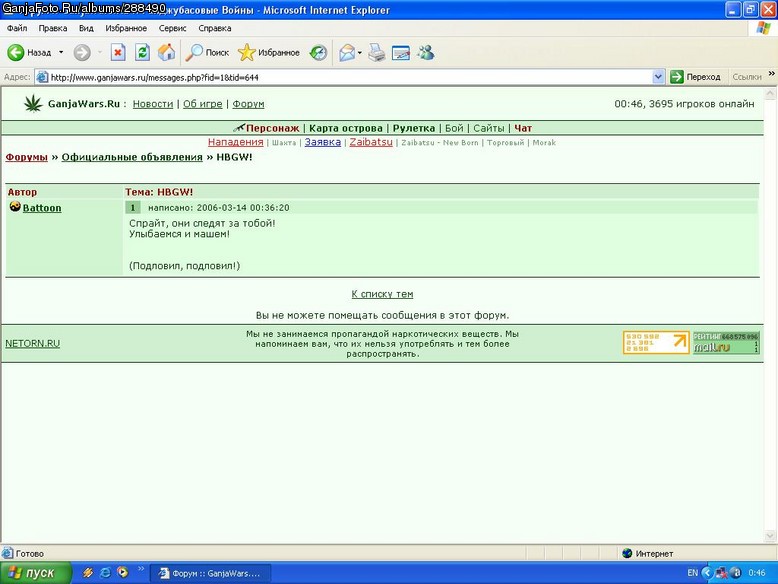Open Избранное favorites star button
This screenshot has width=778, height=584.
(268, 53)
